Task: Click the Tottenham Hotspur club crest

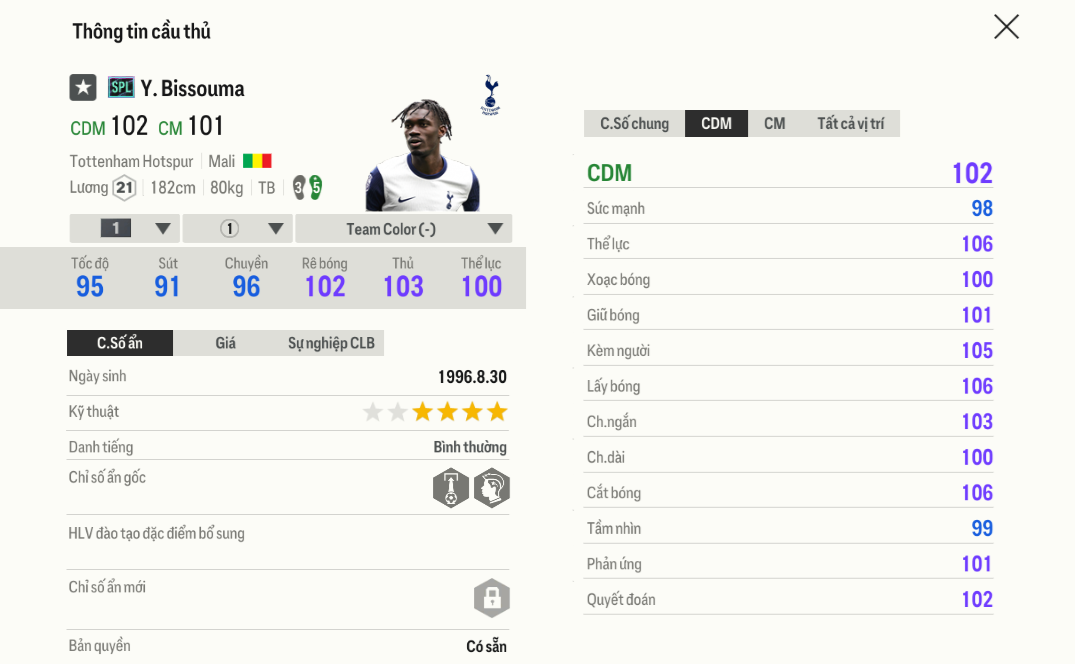Action: [x=490, y=94]
